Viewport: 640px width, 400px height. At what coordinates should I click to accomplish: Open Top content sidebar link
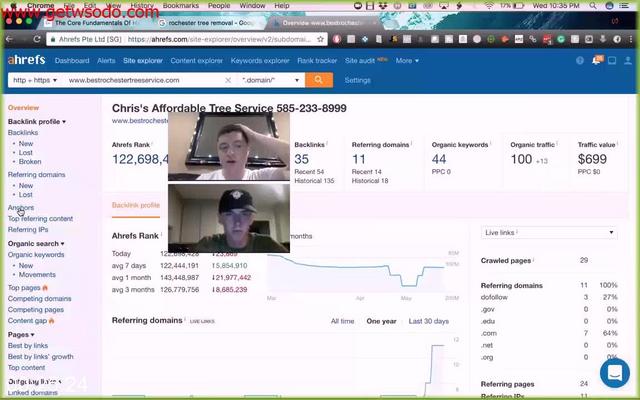coord(26,368)
